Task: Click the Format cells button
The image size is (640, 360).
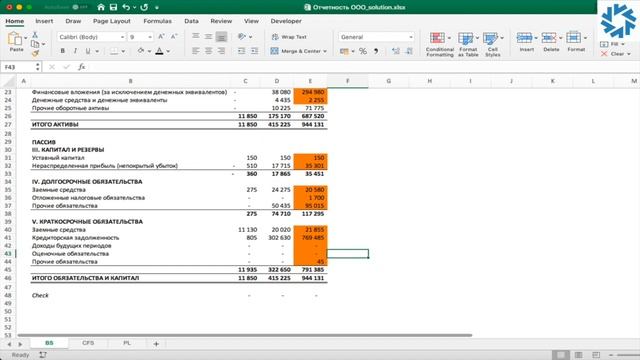Action: point(576,42)
